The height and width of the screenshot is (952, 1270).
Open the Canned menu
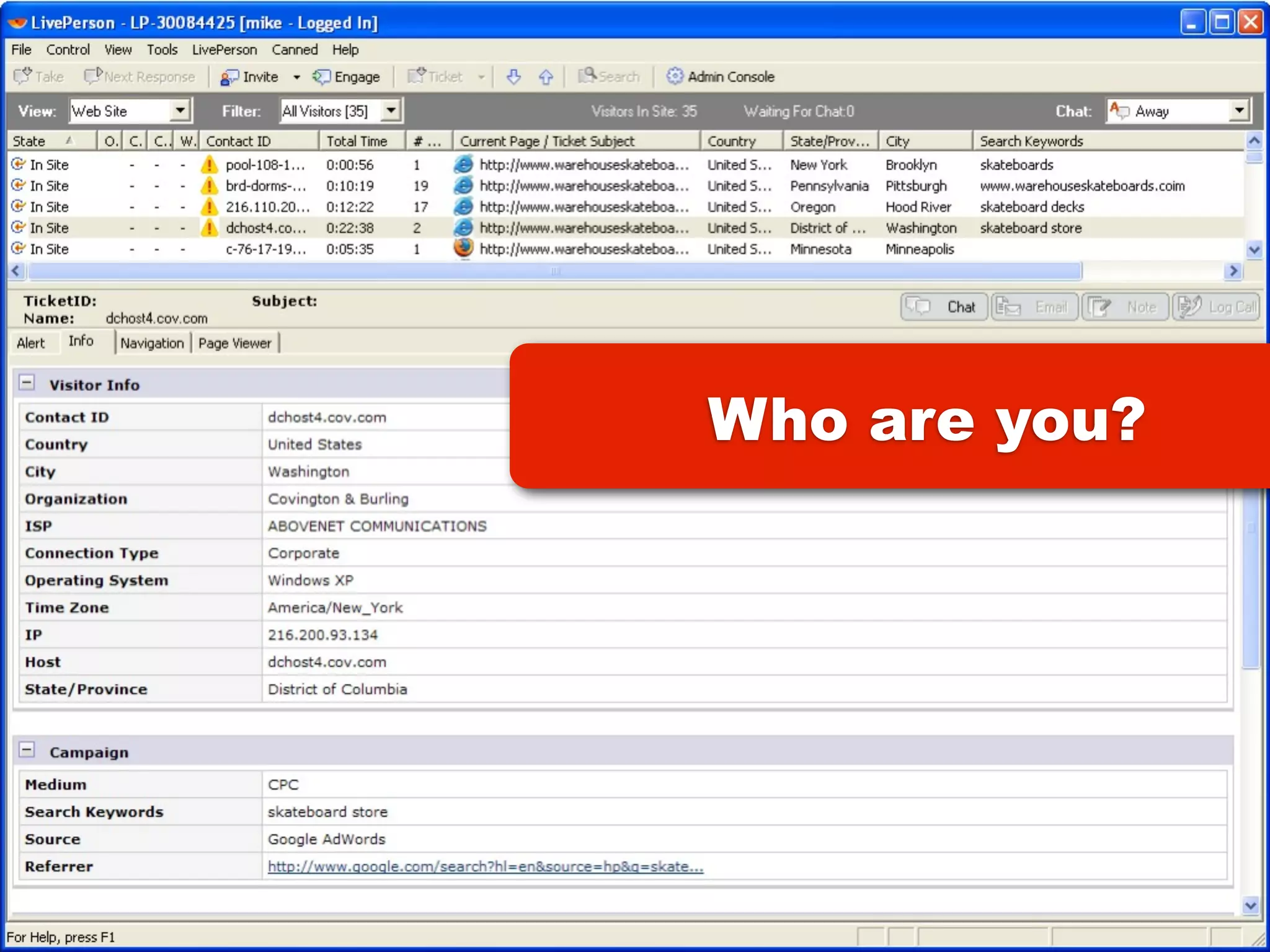click(x=295, y=50)
